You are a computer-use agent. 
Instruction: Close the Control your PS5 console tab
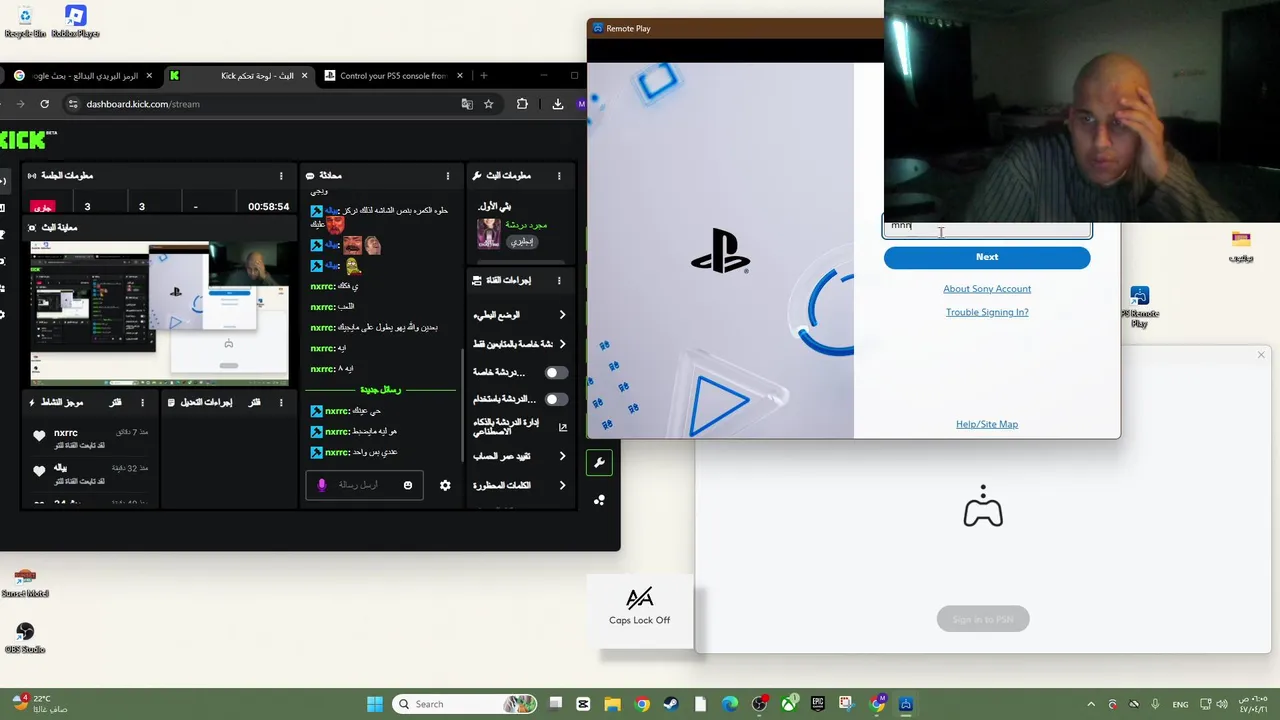[460, 76]
